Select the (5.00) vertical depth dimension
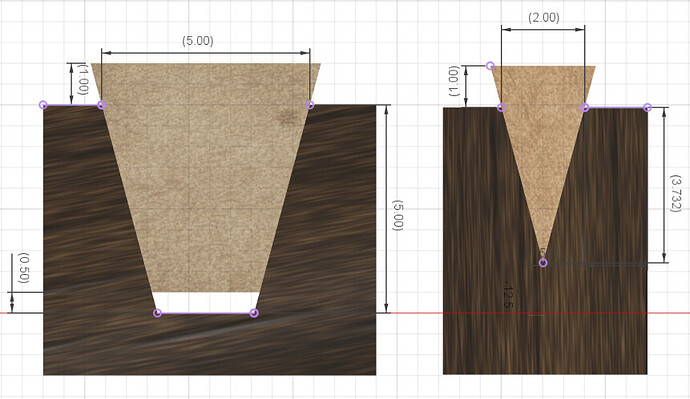690x399 pixels. [x=397, y=215]
